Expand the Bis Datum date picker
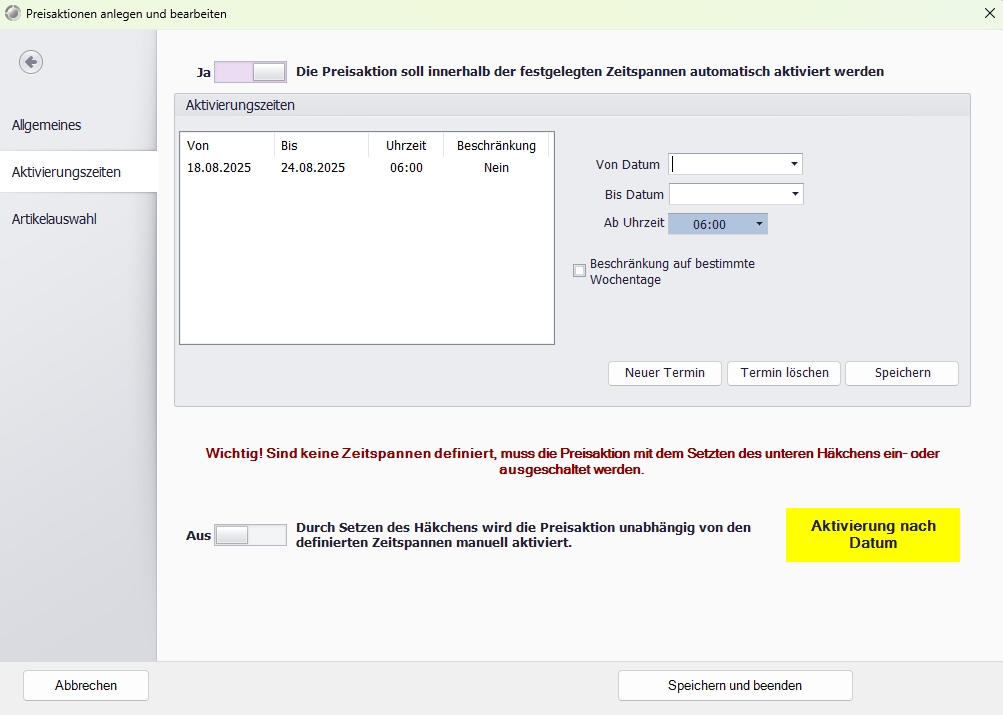Image resolution: width=1003 pixels, height=715 pixels. 795,194
